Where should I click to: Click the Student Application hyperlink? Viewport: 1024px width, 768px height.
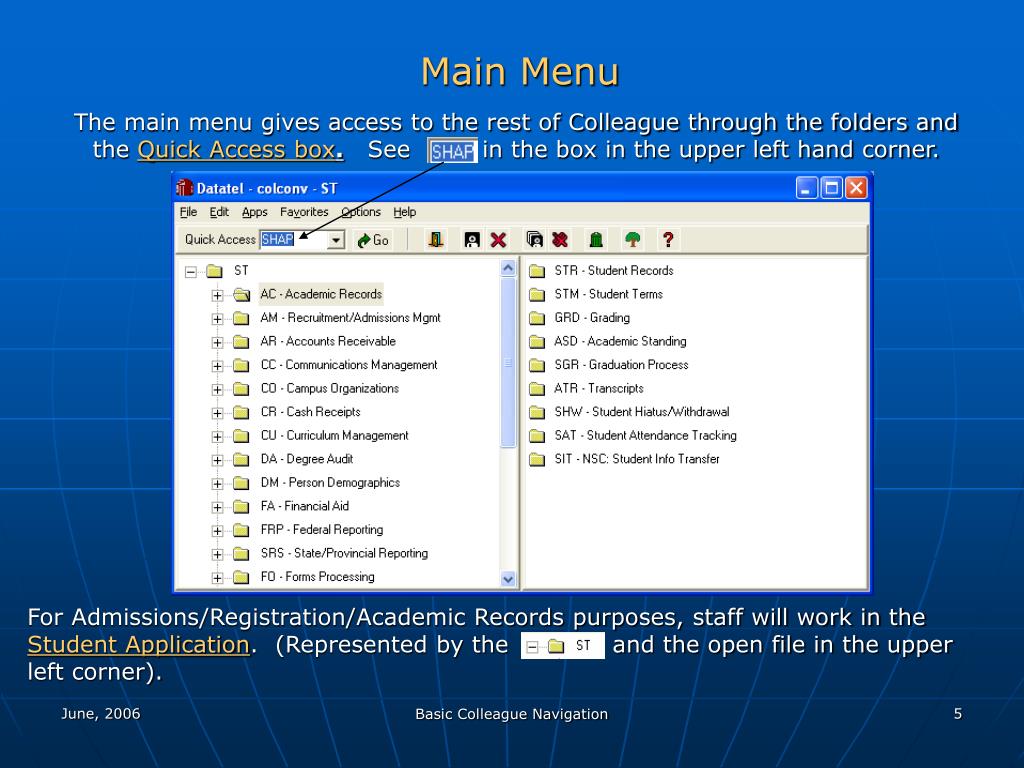(x=138, y=645)
